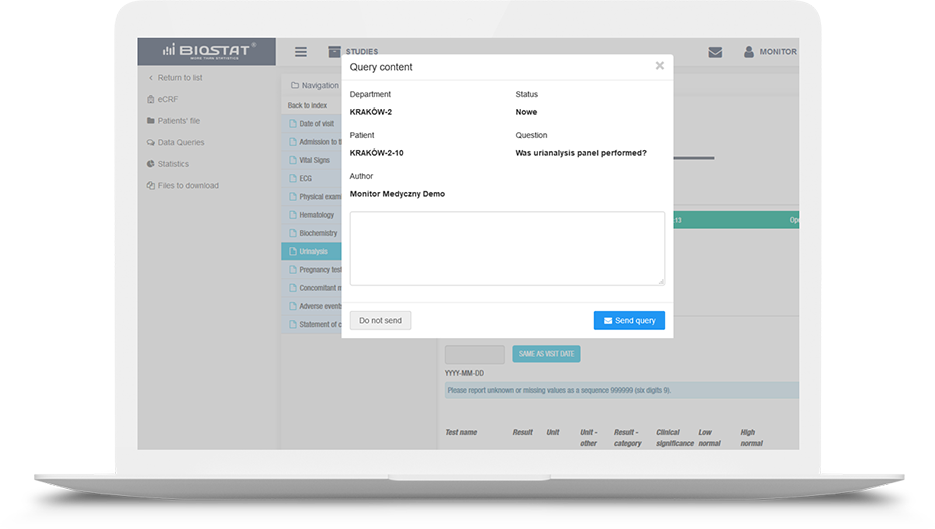Click the department value KRAKÓW-2
The height and width of the screenshot is (529, 935).
point(370,112)
